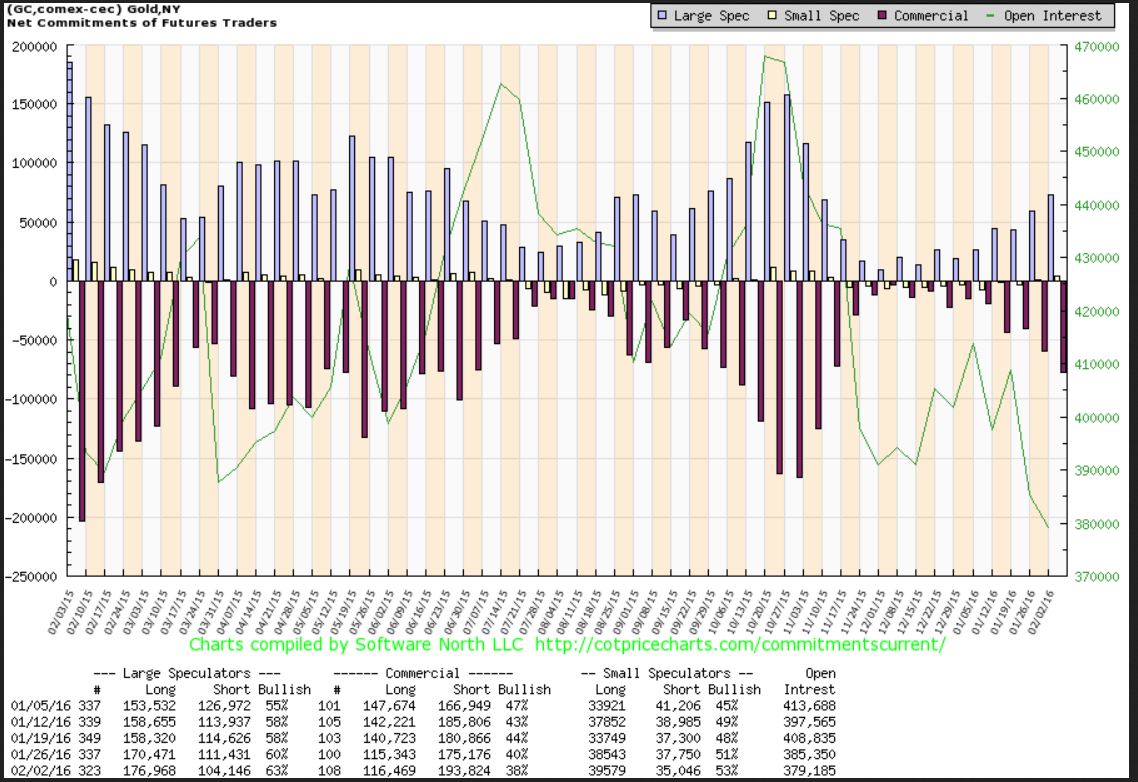The image size is (1138, 782).
Task: Select the 'Large Spec' legend label text
Action: [710, 16]
